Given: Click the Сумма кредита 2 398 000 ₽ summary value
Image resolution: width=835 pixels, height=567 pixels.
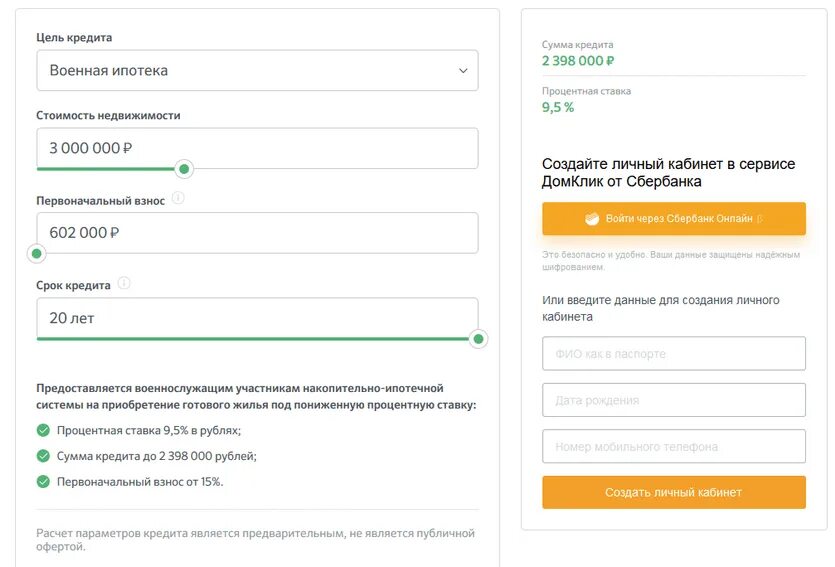Looking at the screenshot, I should pos(578,61).
